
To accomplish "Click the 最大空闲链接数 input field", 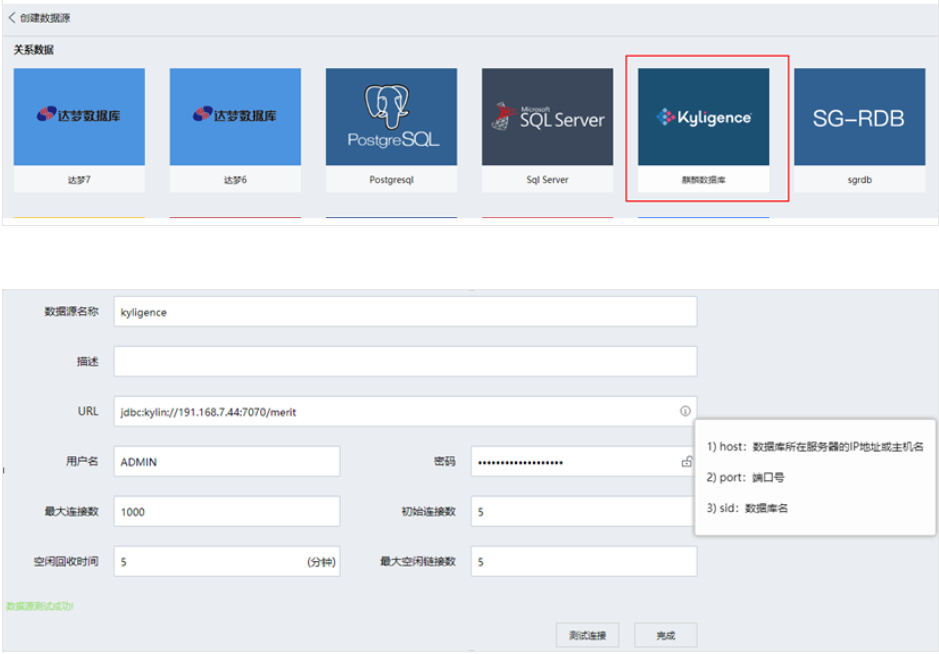I will (584, 561).
